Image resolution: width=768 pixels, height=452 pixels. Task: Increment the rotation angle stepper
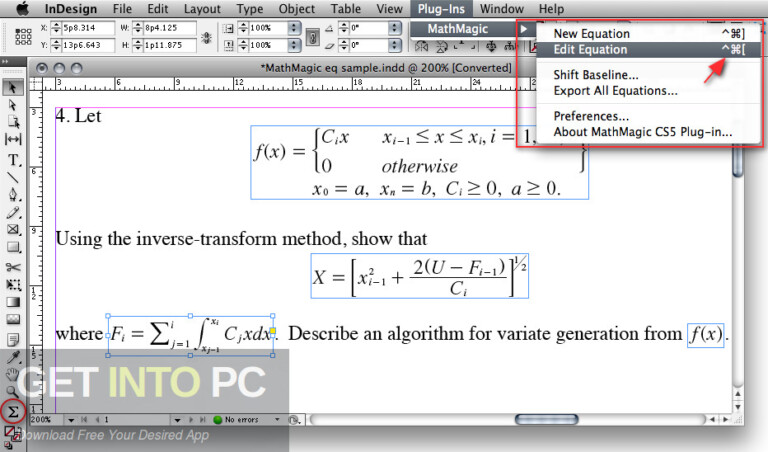click(344, 25)
